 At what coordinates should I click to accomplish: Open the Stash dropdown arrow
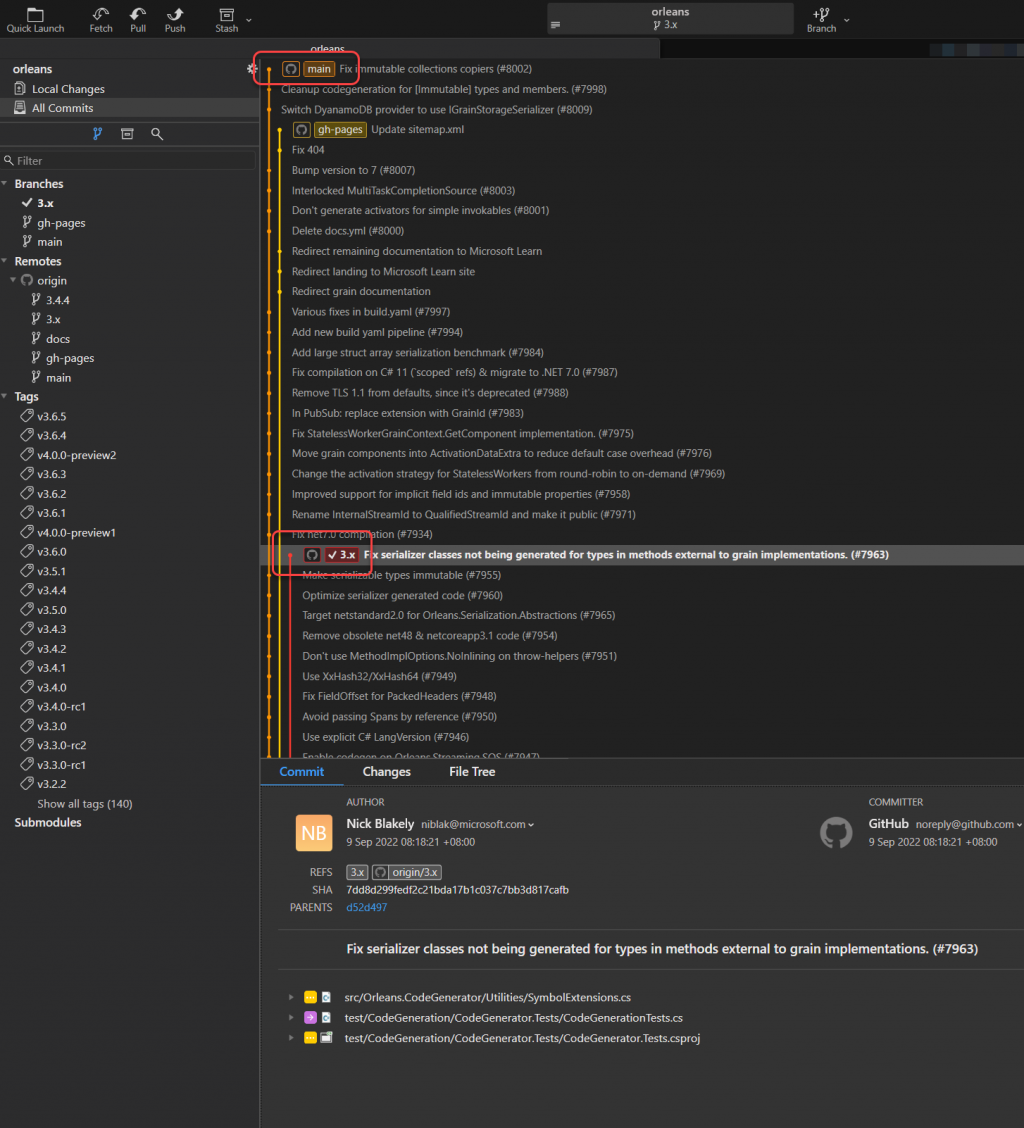click(249, 19)
